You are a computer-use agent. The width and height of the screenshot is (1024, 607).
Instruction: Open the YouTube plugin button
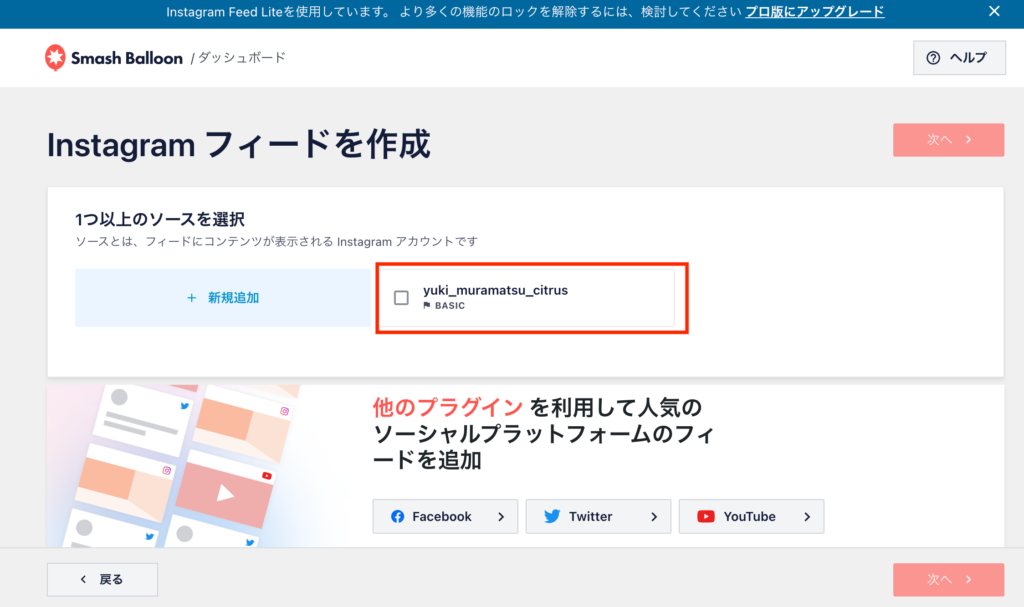click(752, 517)
